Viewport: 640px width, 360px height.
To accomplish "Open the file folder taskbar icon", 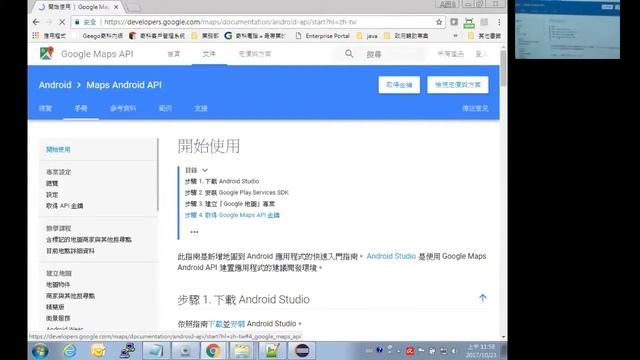I will click(242, 351).
